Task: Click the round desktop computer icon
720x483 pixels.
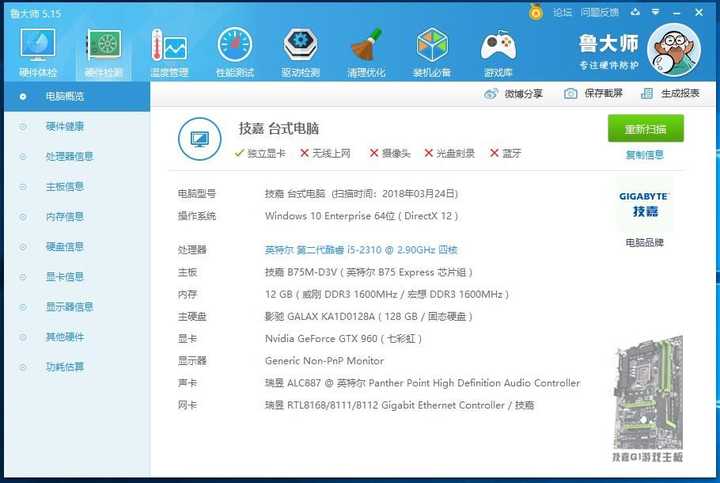Action: tap(200, 139)
